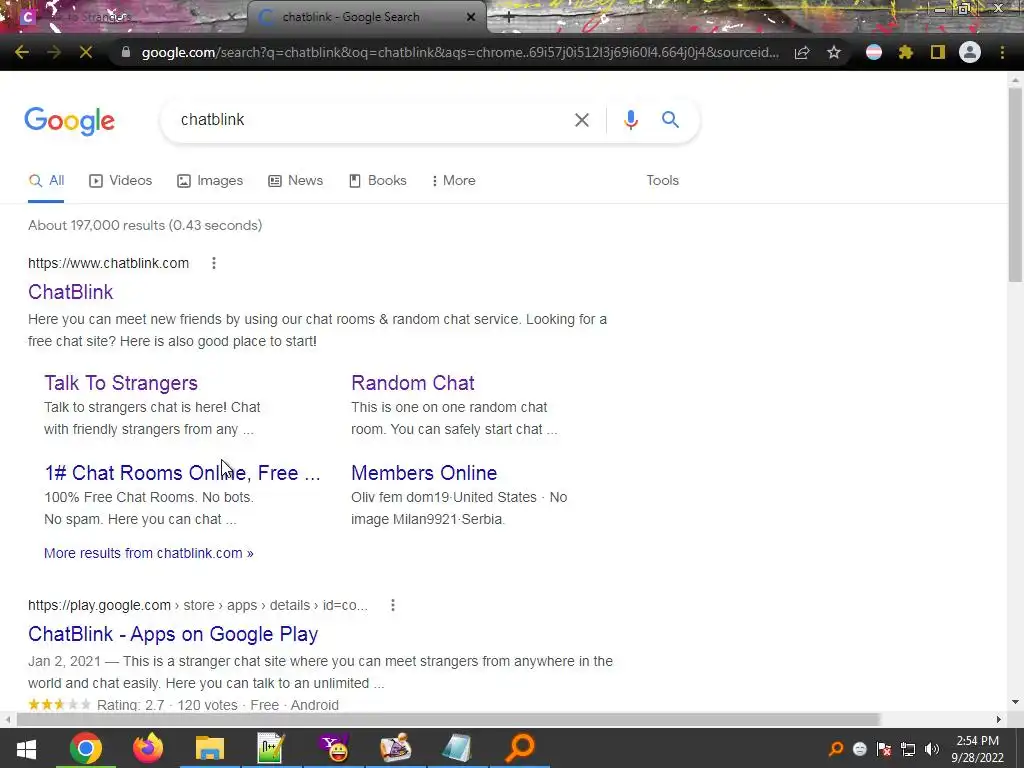This screenshot has width=1024, height=768.
Task: Open Yahoo Messenger taskbar icon
Action: 334,748
